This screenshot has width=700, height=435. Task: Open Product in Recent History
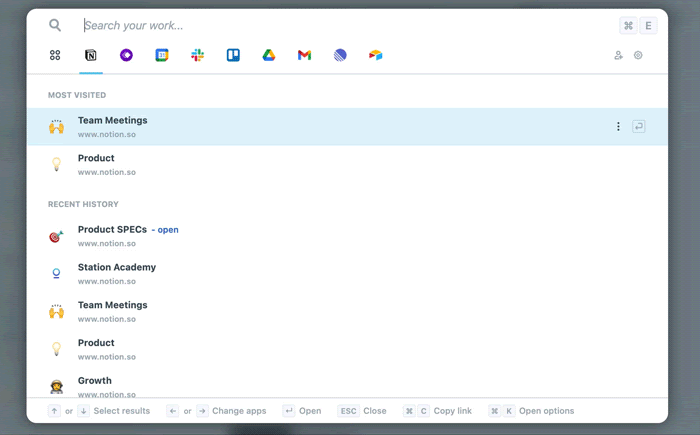pyautogui.click(x=347, y=349)
